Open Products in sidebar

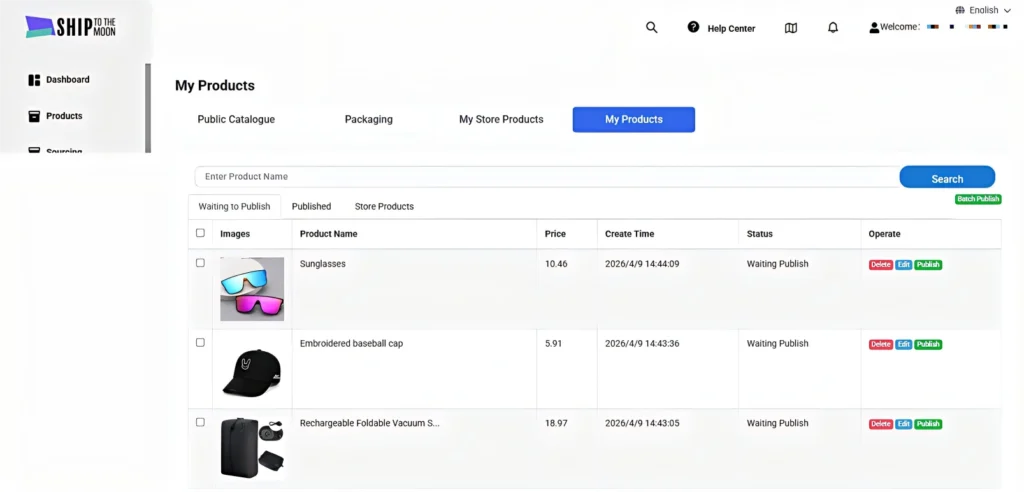click(x=64, y=116)
